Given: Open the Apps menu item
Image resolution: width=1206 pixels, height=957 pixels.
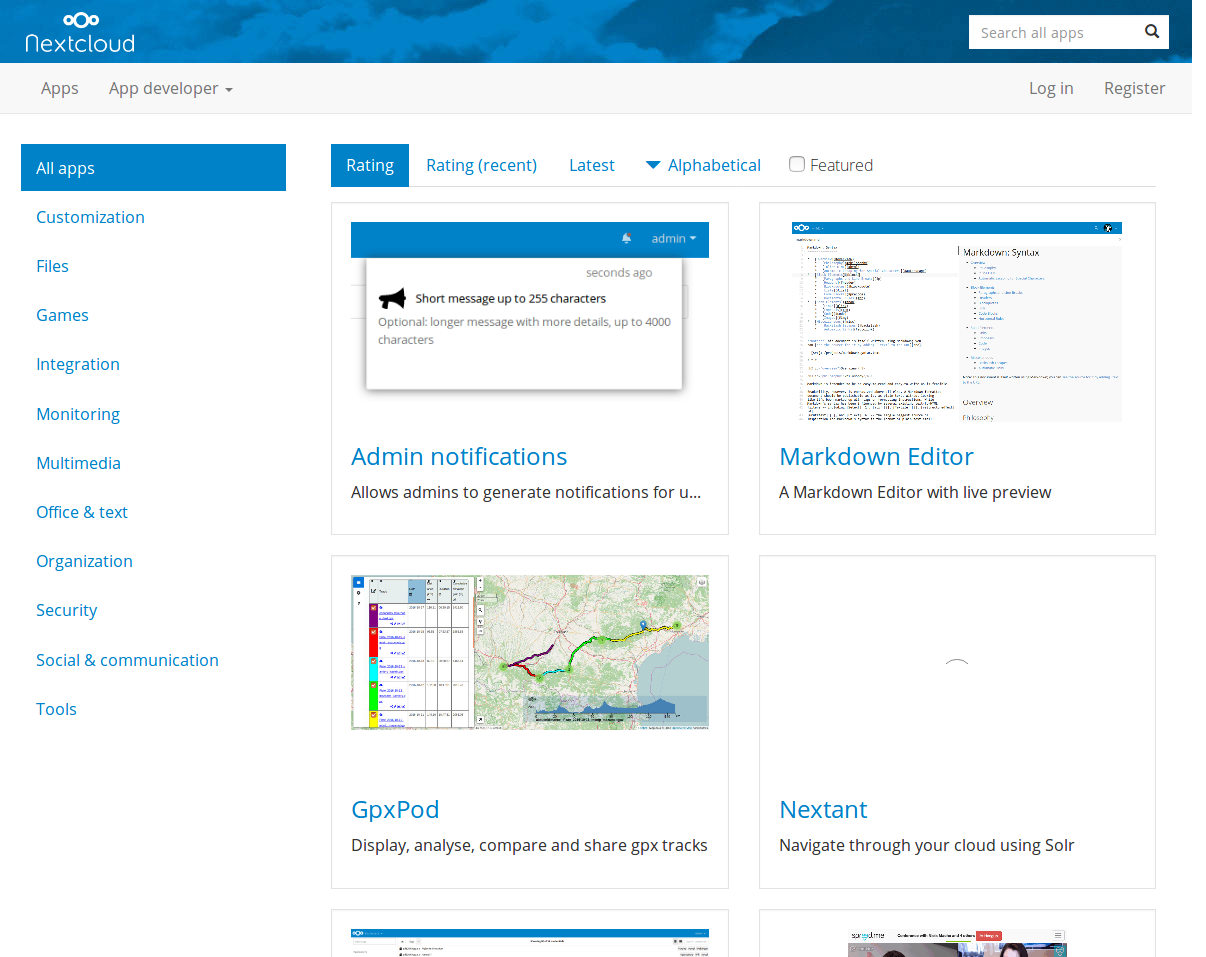Looking at the screenshot, I should click(x=60, y=88).
